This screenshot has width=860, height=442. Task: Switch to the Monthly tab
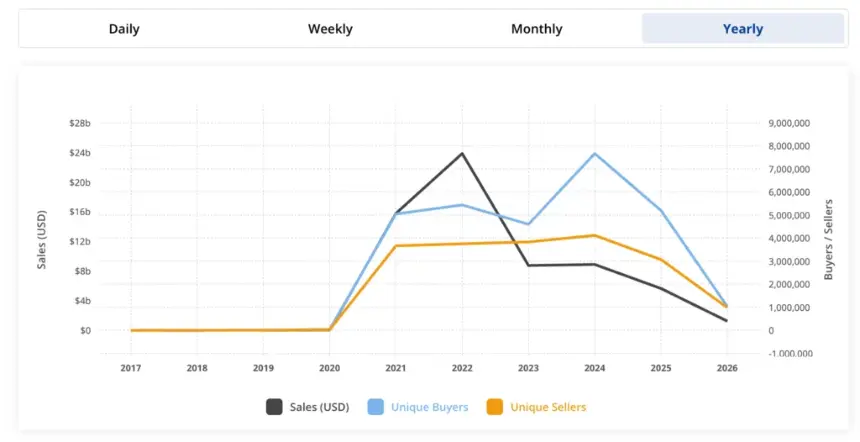(536, 29)
